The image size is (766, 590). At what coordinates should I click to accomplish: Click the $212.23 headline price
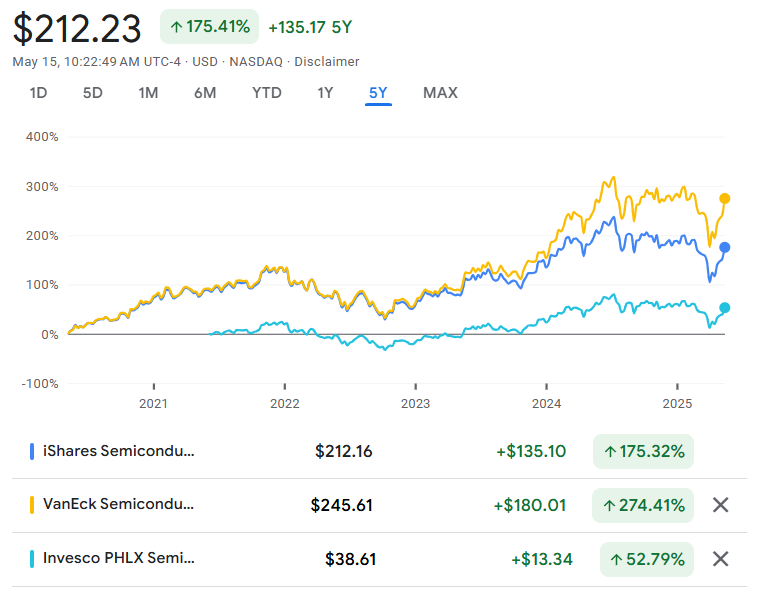pos(77,29)
